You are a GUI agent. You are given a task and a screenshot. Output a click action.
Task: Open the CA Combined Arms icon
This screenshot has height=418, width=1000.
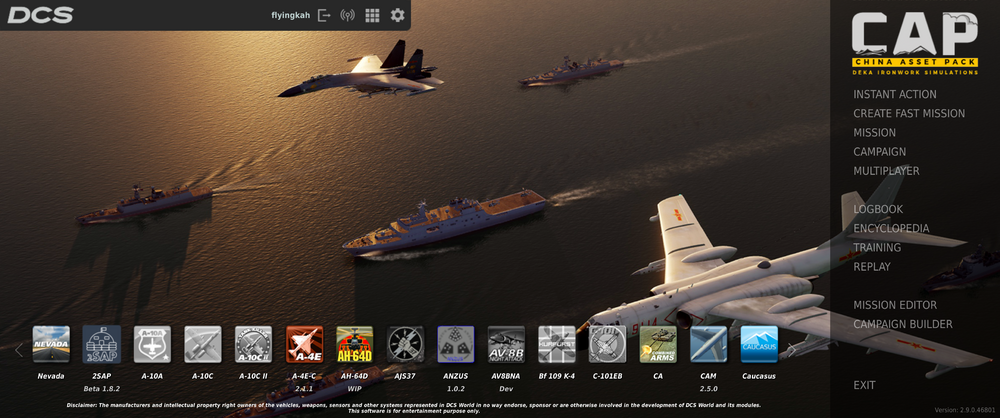coord(658,345)
